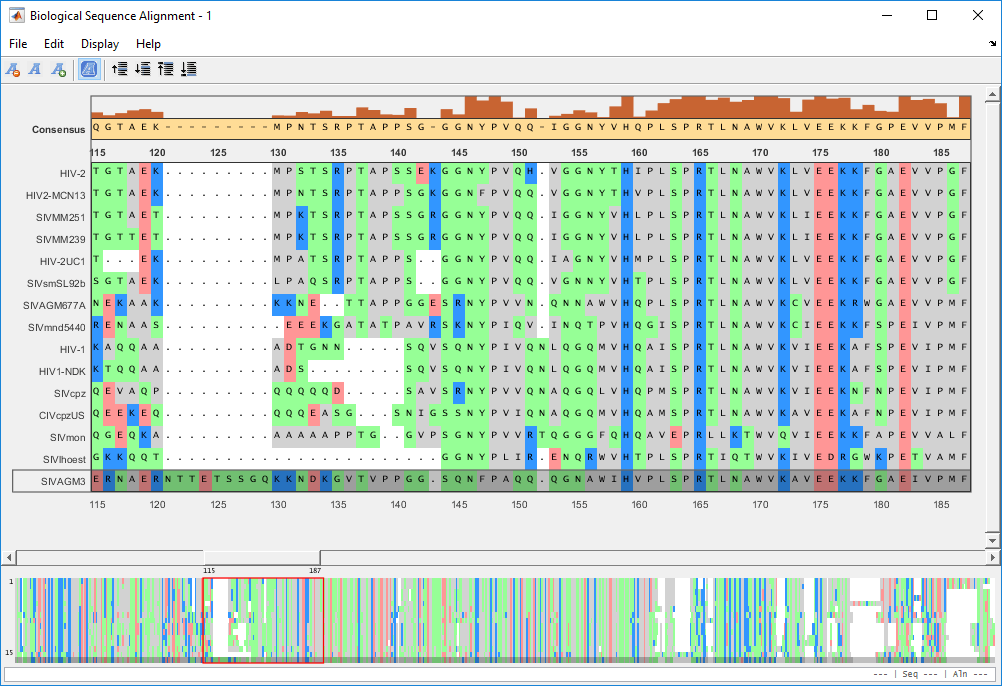This screenshot has width=1002, height=686.
Task: Open the Display menu
Action: tap(100, 43)
